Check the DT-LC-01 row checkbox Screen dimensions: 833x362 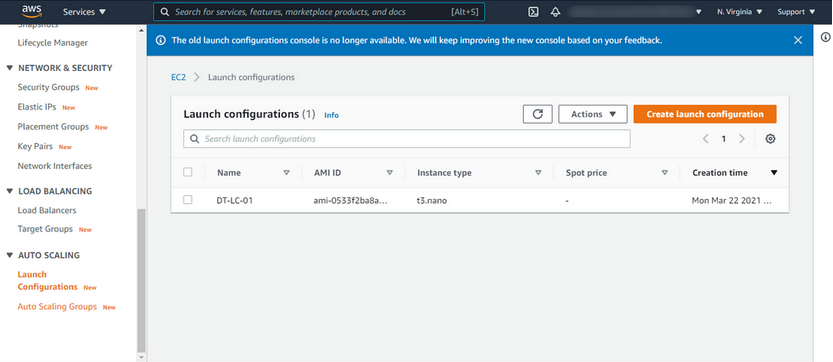pyautogui.click(x=188, y=200)
